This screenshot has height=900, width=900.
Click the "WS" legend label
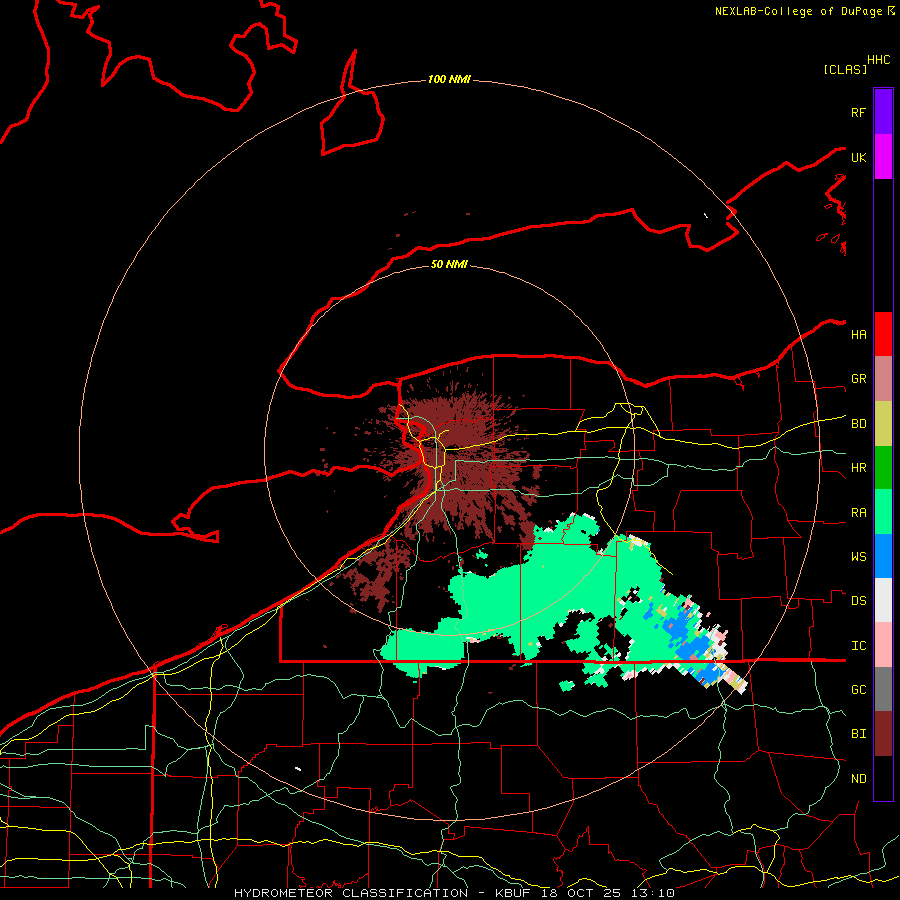[858, 557]
